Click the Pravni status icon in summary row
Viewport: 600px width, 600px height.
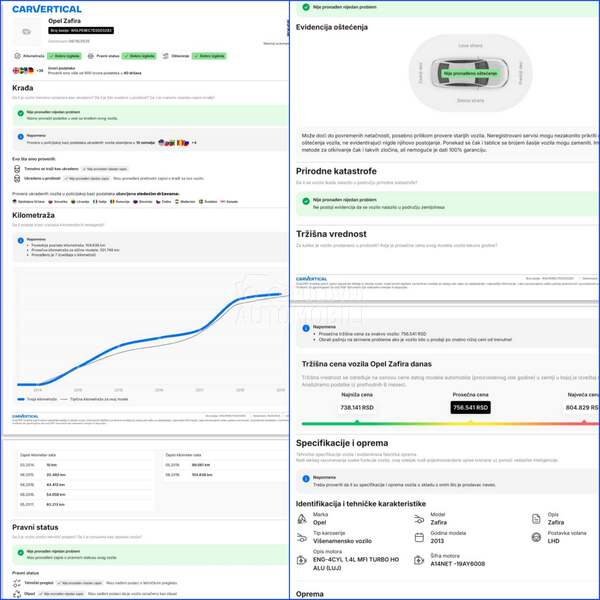tap(91, 56)
